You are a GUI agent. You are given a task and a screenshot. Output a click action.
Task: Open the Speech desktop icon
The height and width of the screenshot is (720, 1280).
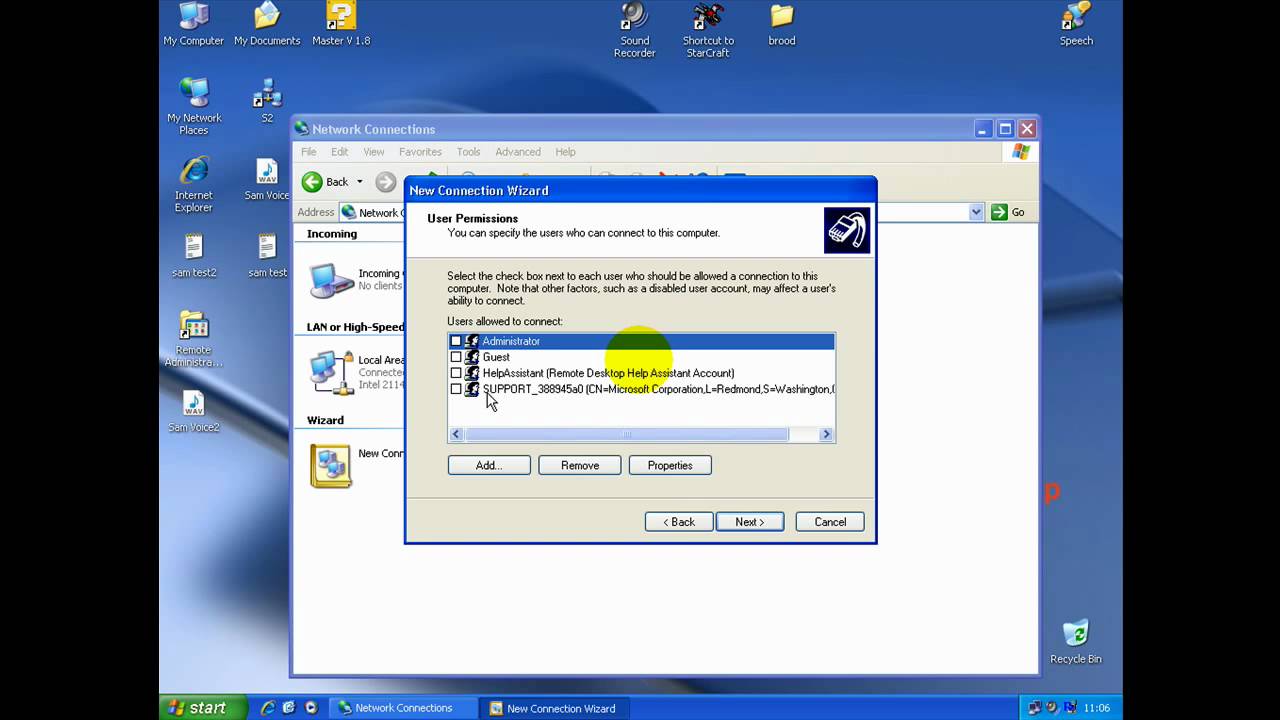pos(1076,18)
